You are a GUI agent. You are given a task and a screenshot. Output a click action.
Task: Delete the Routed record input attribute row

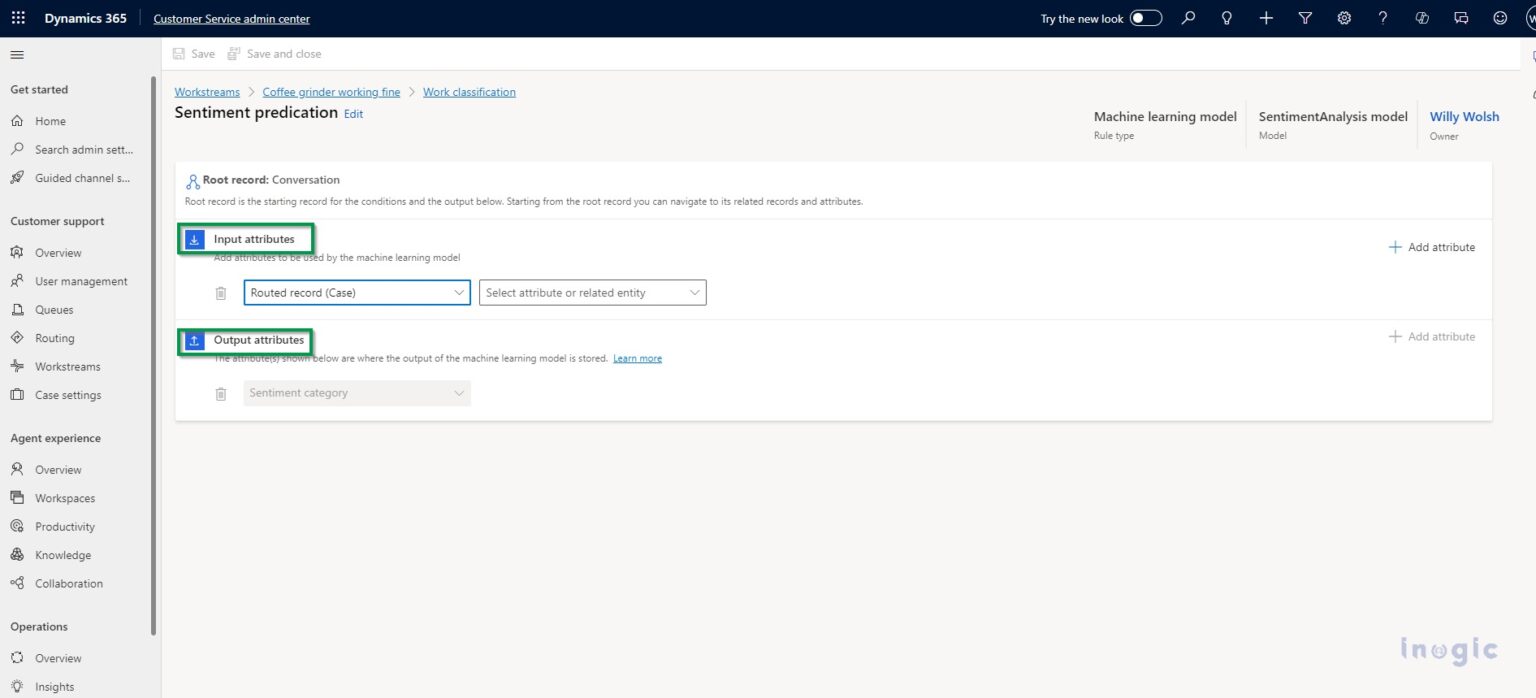coord(221,293)
